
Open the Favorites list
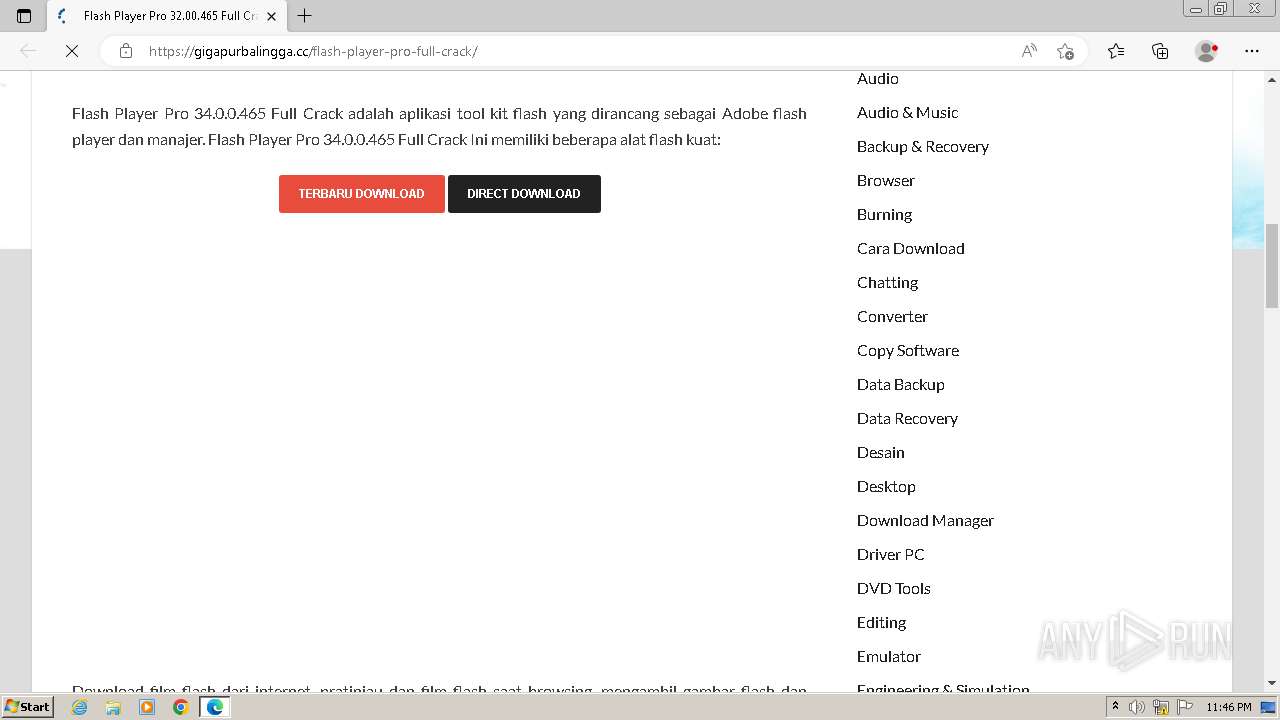click(x=1116, y=51)
